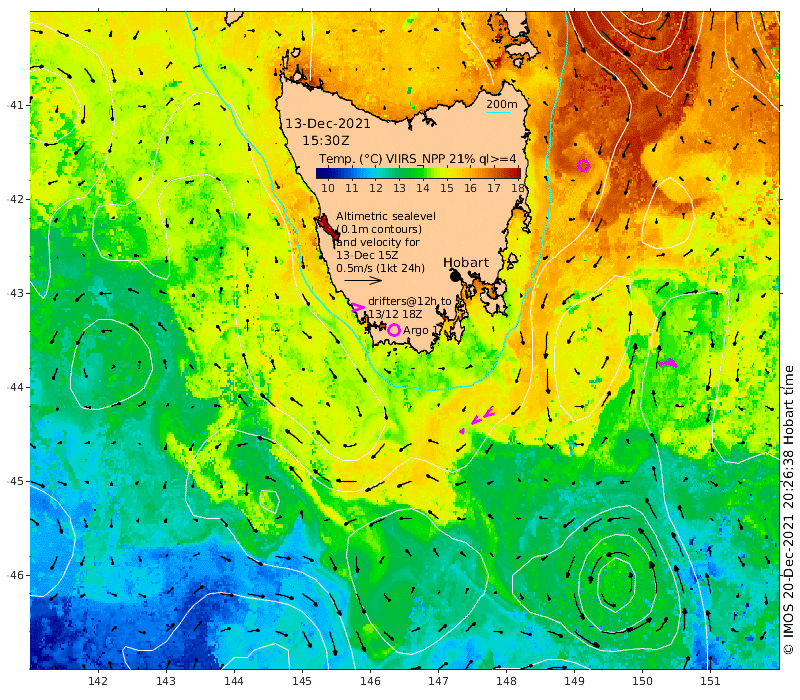Viewport: 800px width, 700px height.
Task: Click the magenta drifter legend marker near 'drifters@12h'
Action: (x=358, y=308)
